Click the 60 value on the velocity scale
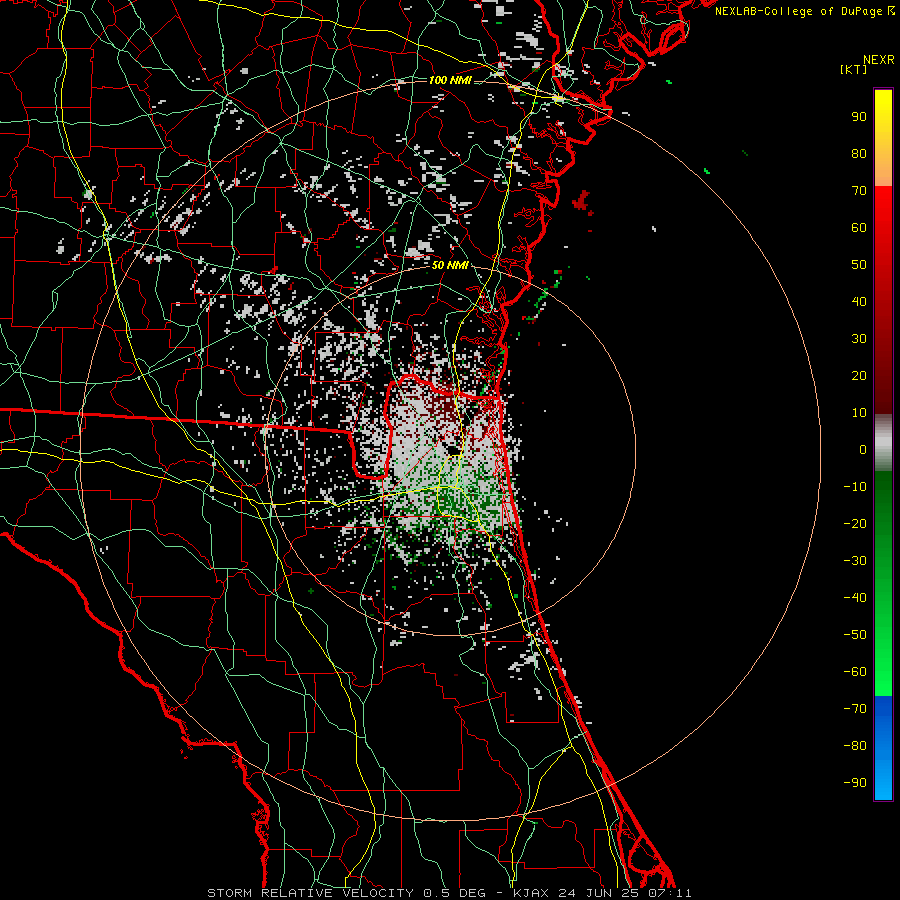 (859, 228)
